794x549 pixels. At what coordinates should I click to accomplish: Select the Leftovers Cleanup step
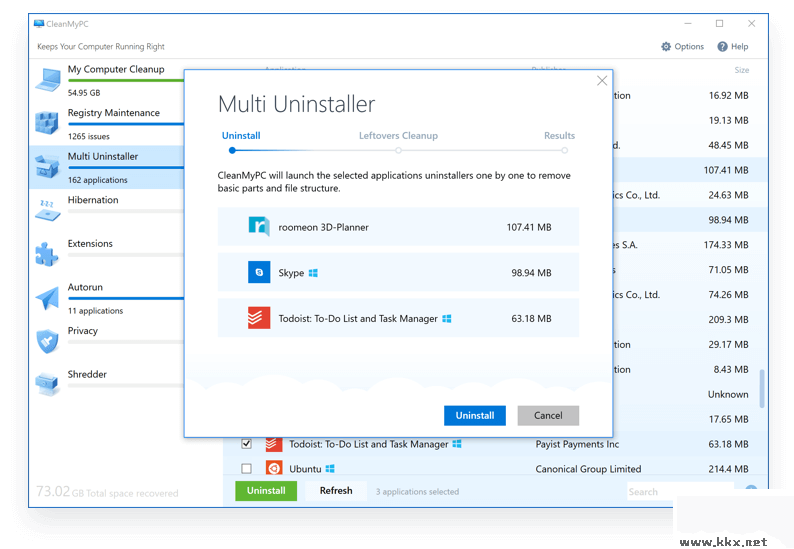pyautogui.click(x=399, y=136)
